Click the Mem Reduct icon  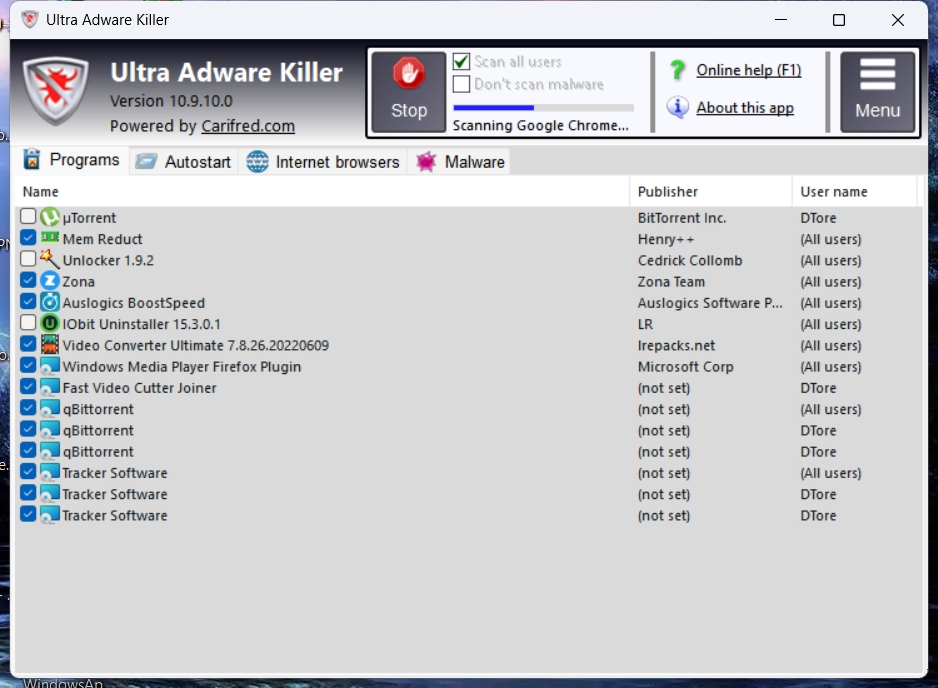[50, 238]
